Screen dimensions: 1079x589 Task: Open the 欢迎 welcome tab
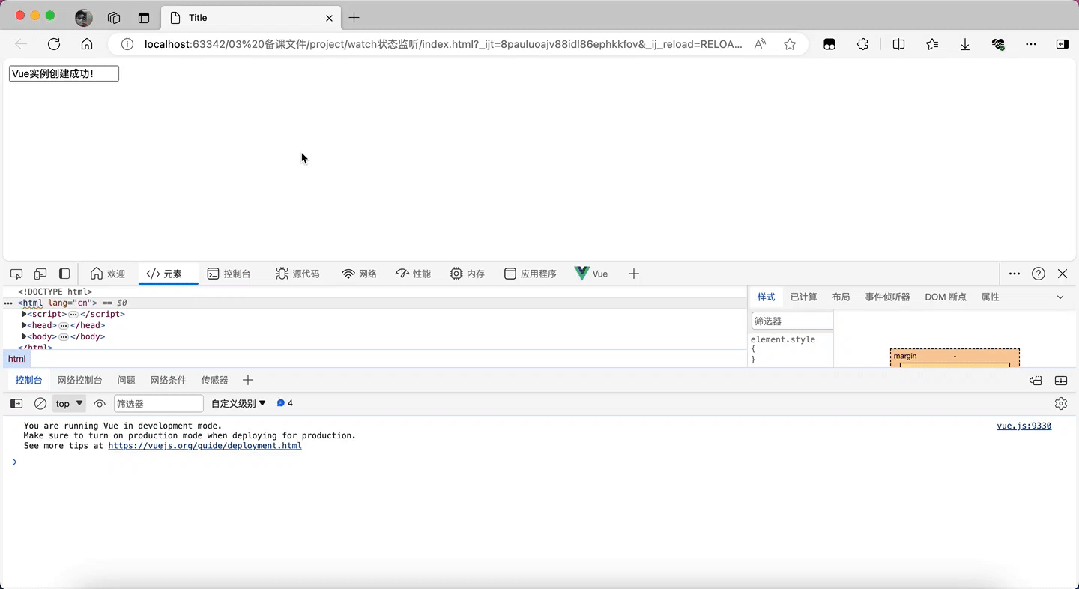coord(108,274)
